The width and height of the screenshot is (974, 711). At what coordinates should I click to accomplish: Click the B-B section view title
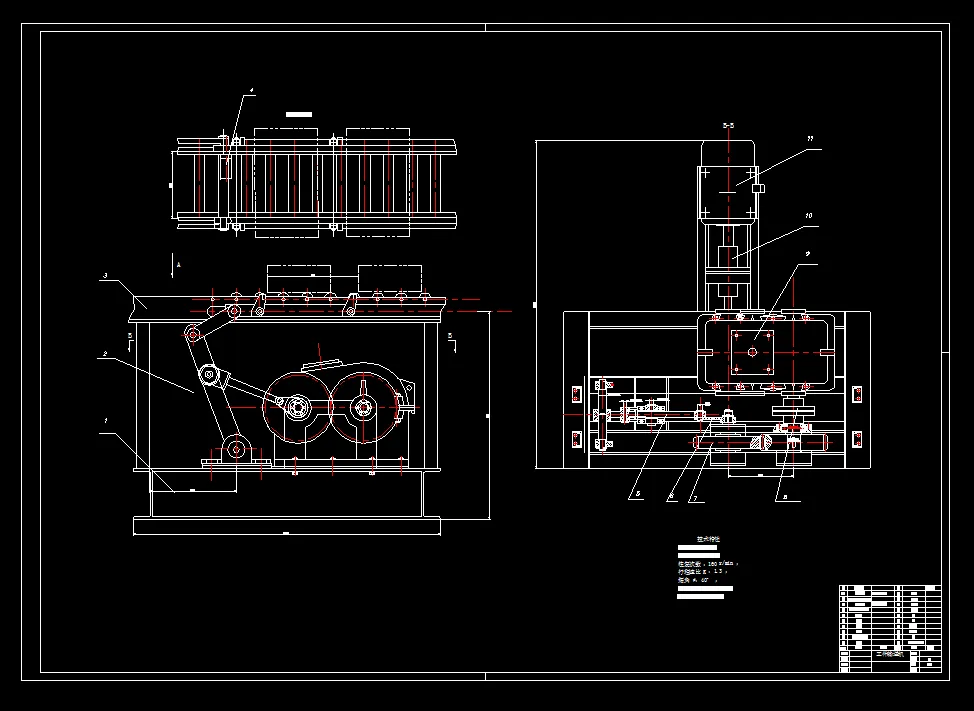pyautogui.click(x=728, y=125)
